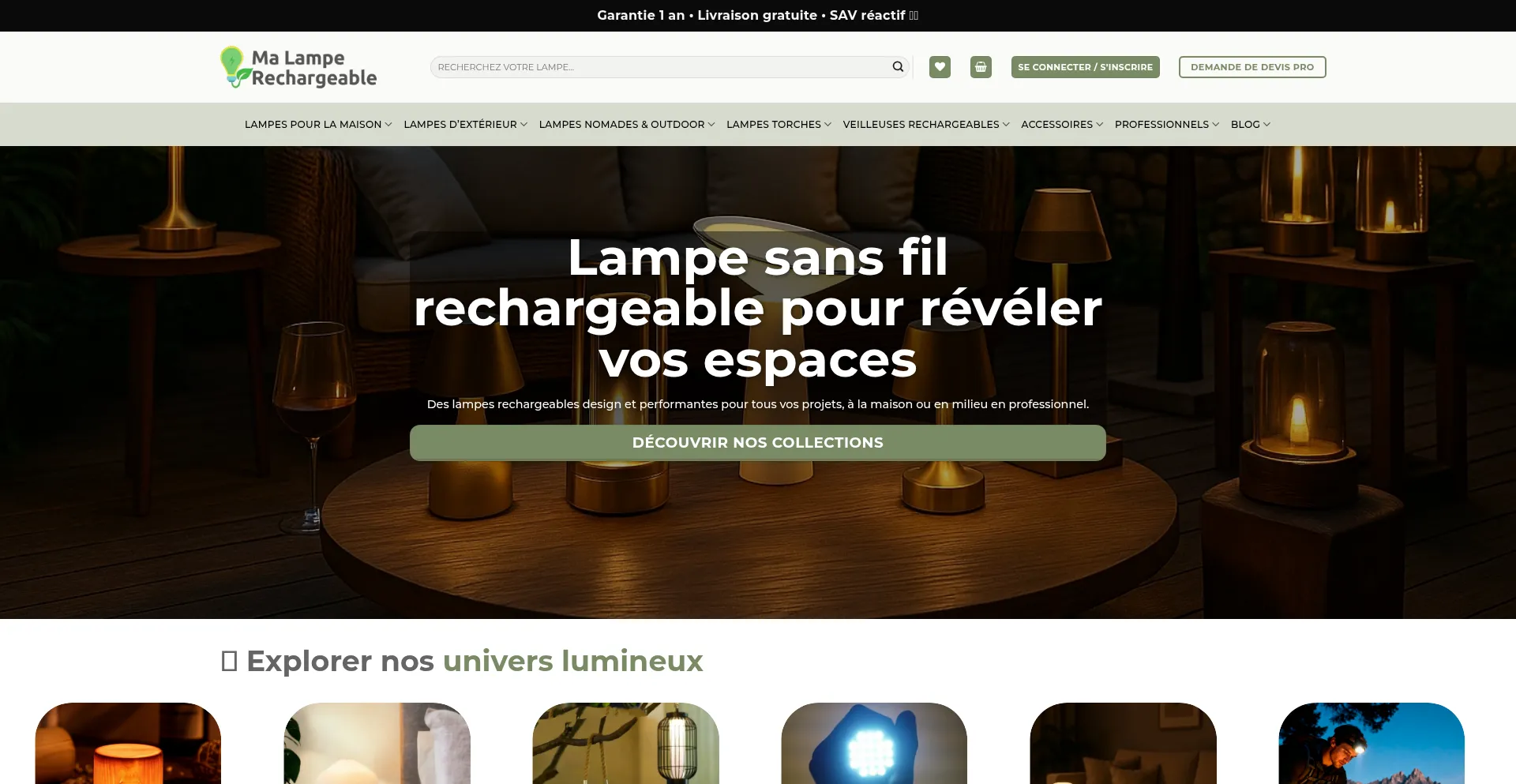Click Se connecter / S'inscrire button
Viewport: 1516px width, 784px height.
tap(1085, 67)
